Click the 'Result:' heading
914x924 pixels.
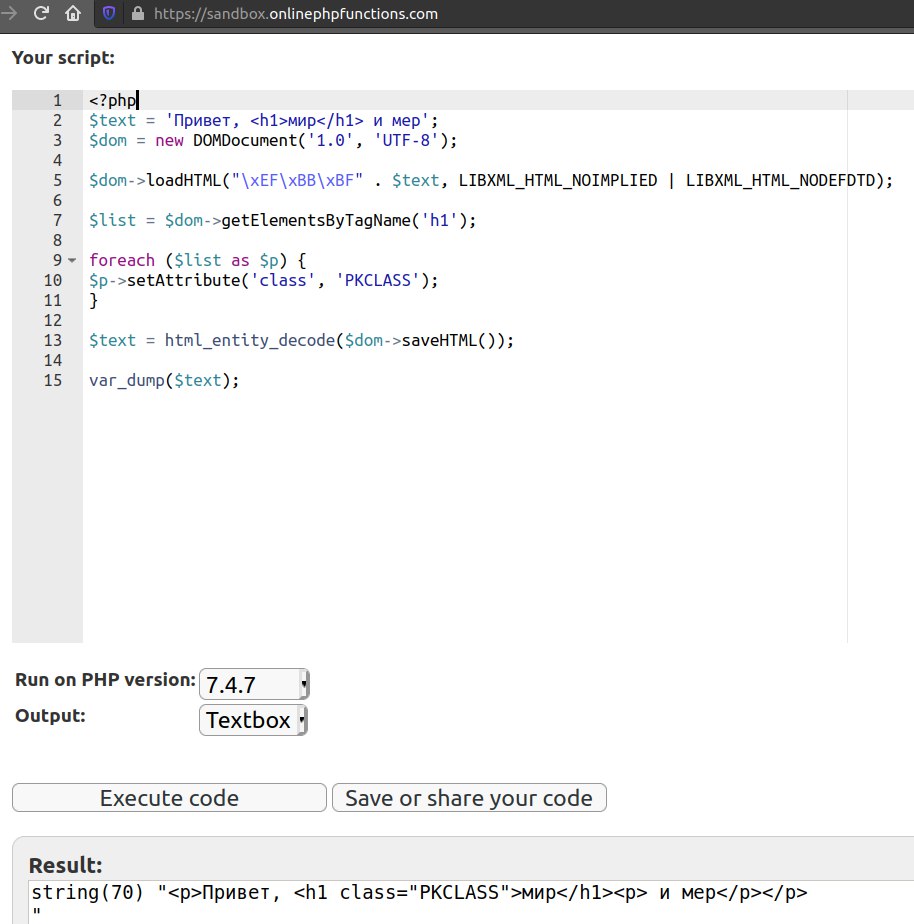pos(65,865)
